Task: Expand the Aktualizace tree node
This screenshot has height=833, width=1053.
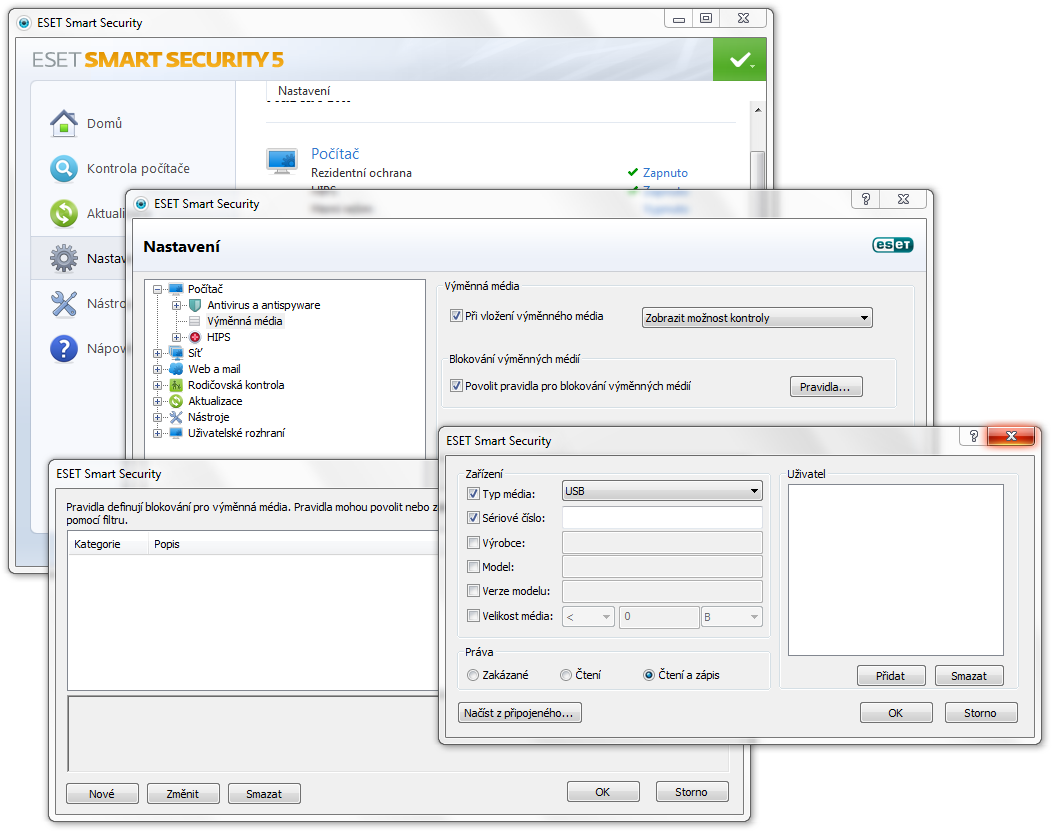Action: (x=157, y=402)
